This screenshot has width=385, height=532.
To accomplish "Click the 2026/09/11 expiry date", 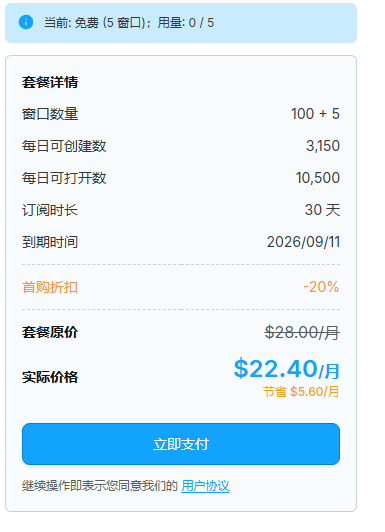I will [x=303, y=242].
